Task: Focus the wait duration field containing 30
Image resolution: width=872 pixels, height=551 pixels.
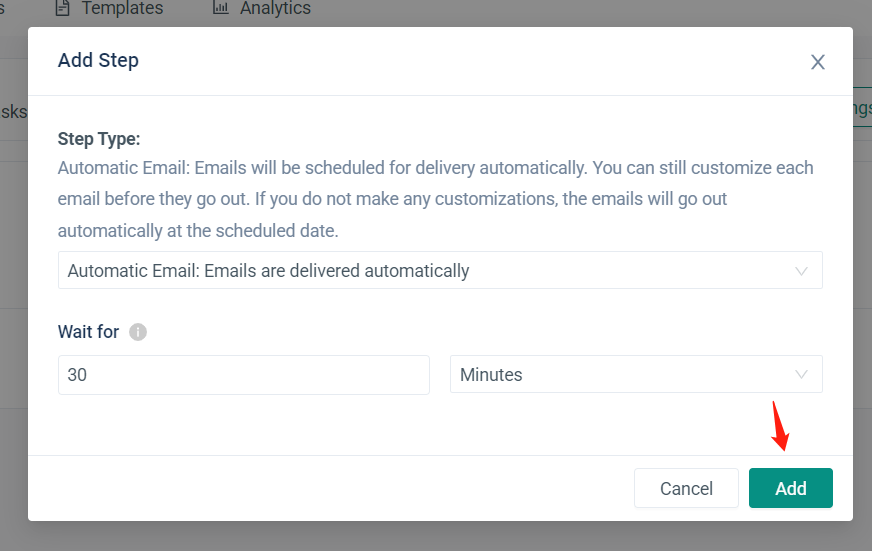Action: click(x=244, y=375)
